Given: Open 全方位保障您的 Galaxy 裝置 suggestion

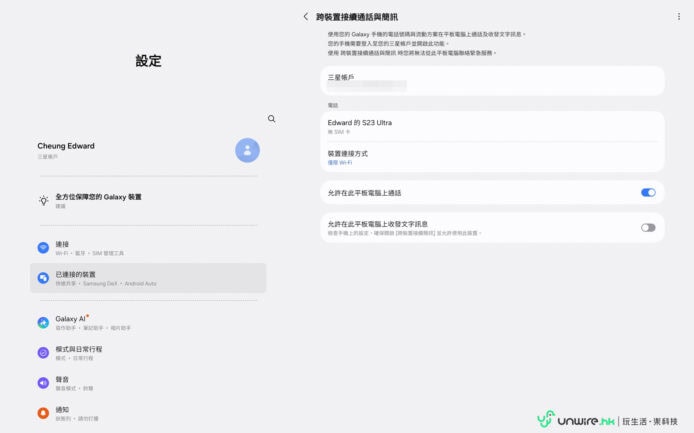Looking at the screenshot, I should [x=148, y=201].
